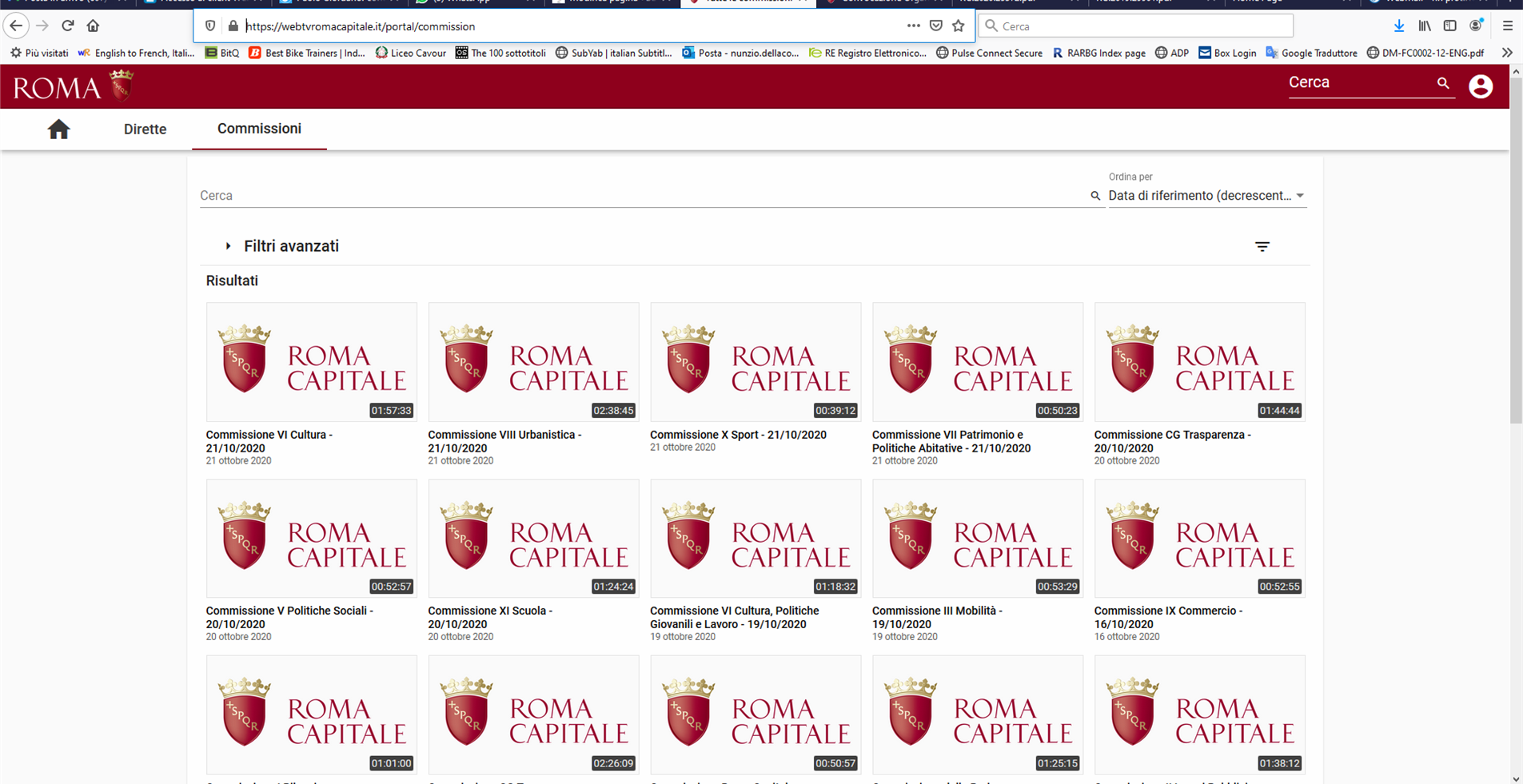Open the Firefox account icon
The image size is (1523, 784).
[x=1476, y=26]
